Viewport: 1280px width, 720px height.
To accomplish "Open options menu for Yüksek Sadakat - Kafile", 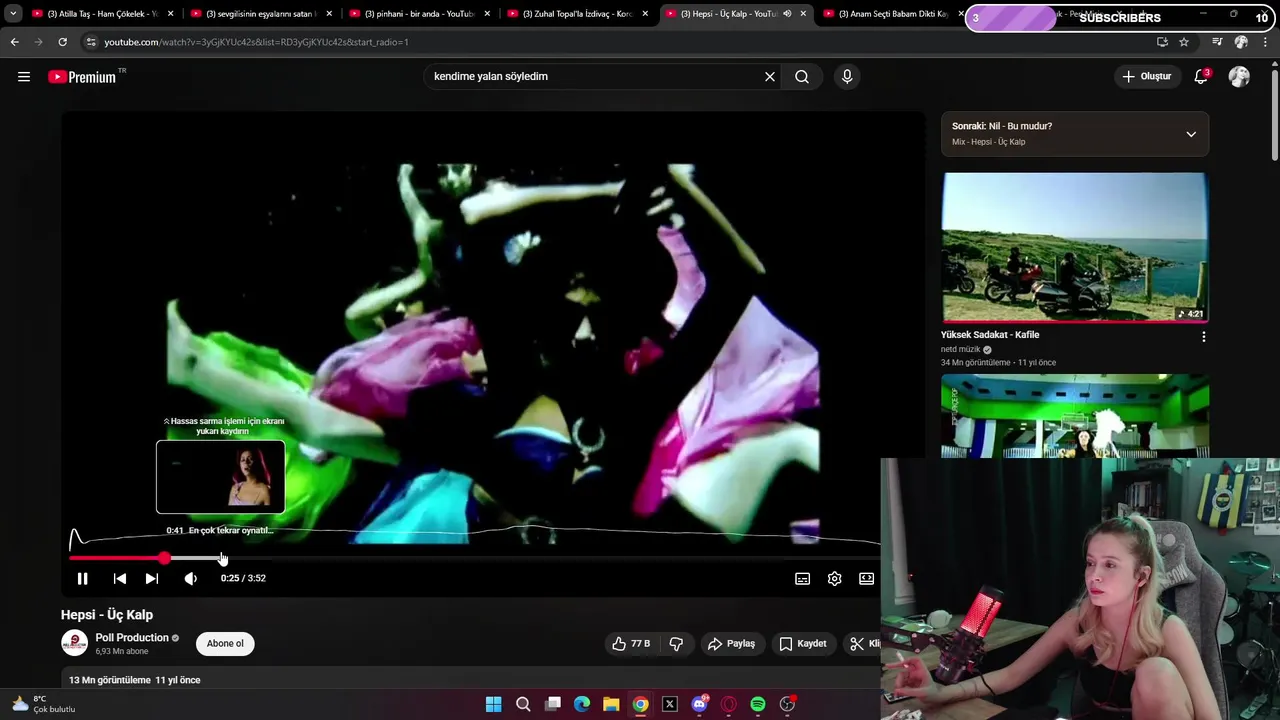I will 1203,337.
